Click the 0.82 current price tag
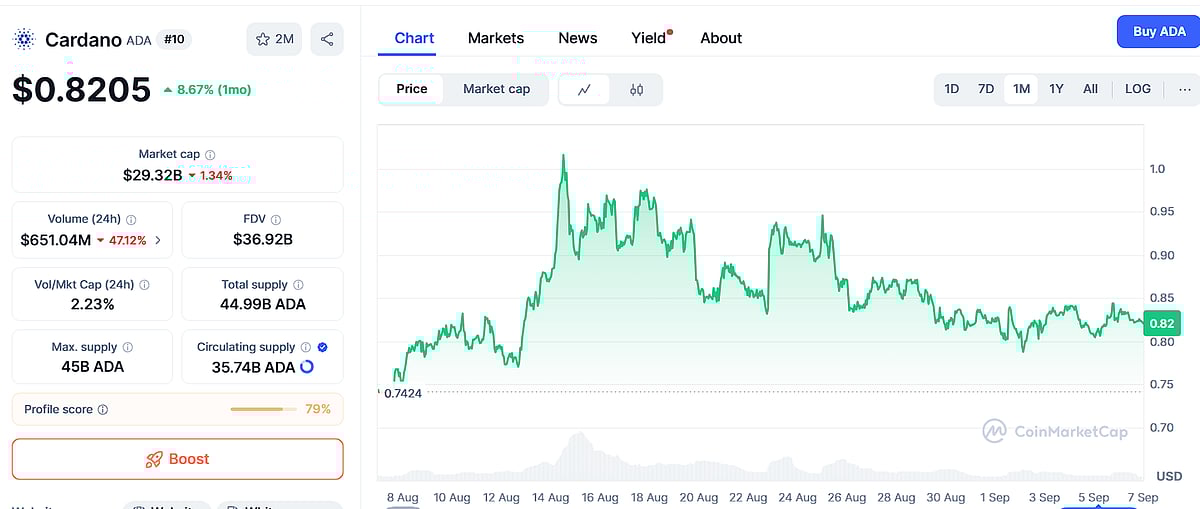Viewport: 1200px width, 509px height. (1162, 323)
